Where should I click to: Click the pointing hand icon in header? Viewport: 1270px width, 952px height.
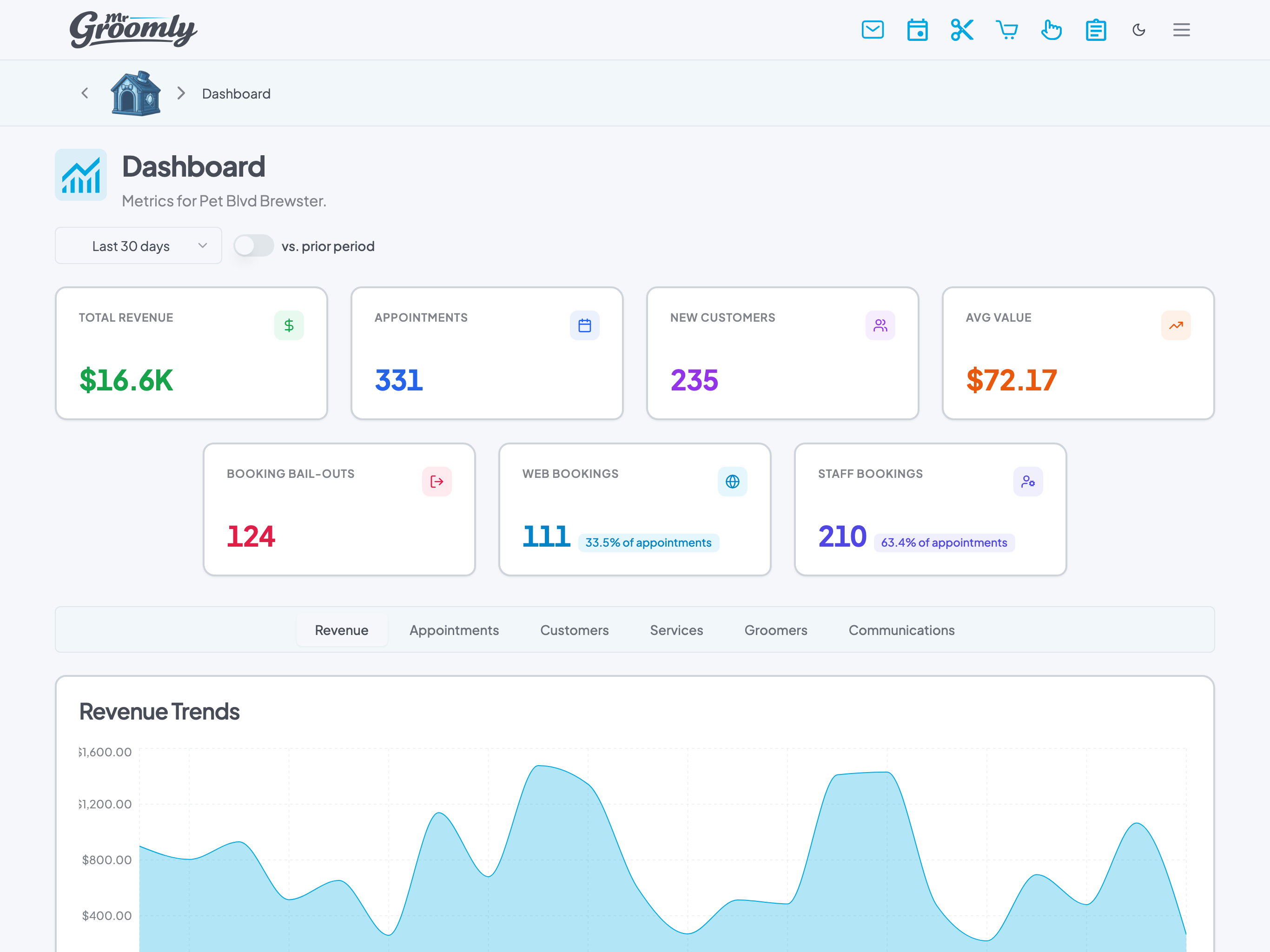coord(1051,30)
